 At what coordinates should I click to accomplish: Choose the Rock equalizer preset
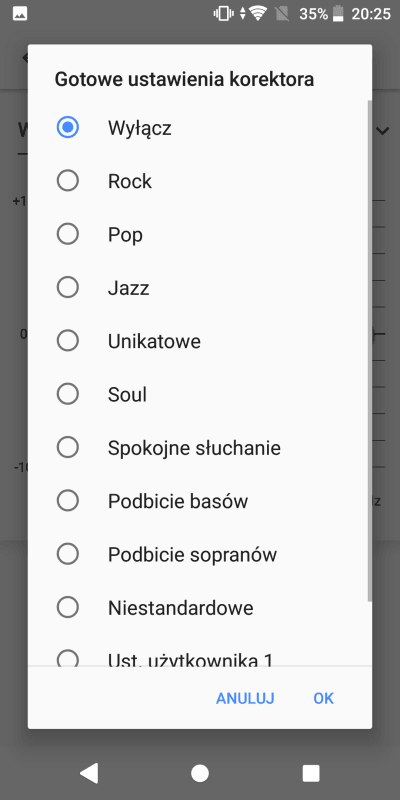click(x=67, y=181)
